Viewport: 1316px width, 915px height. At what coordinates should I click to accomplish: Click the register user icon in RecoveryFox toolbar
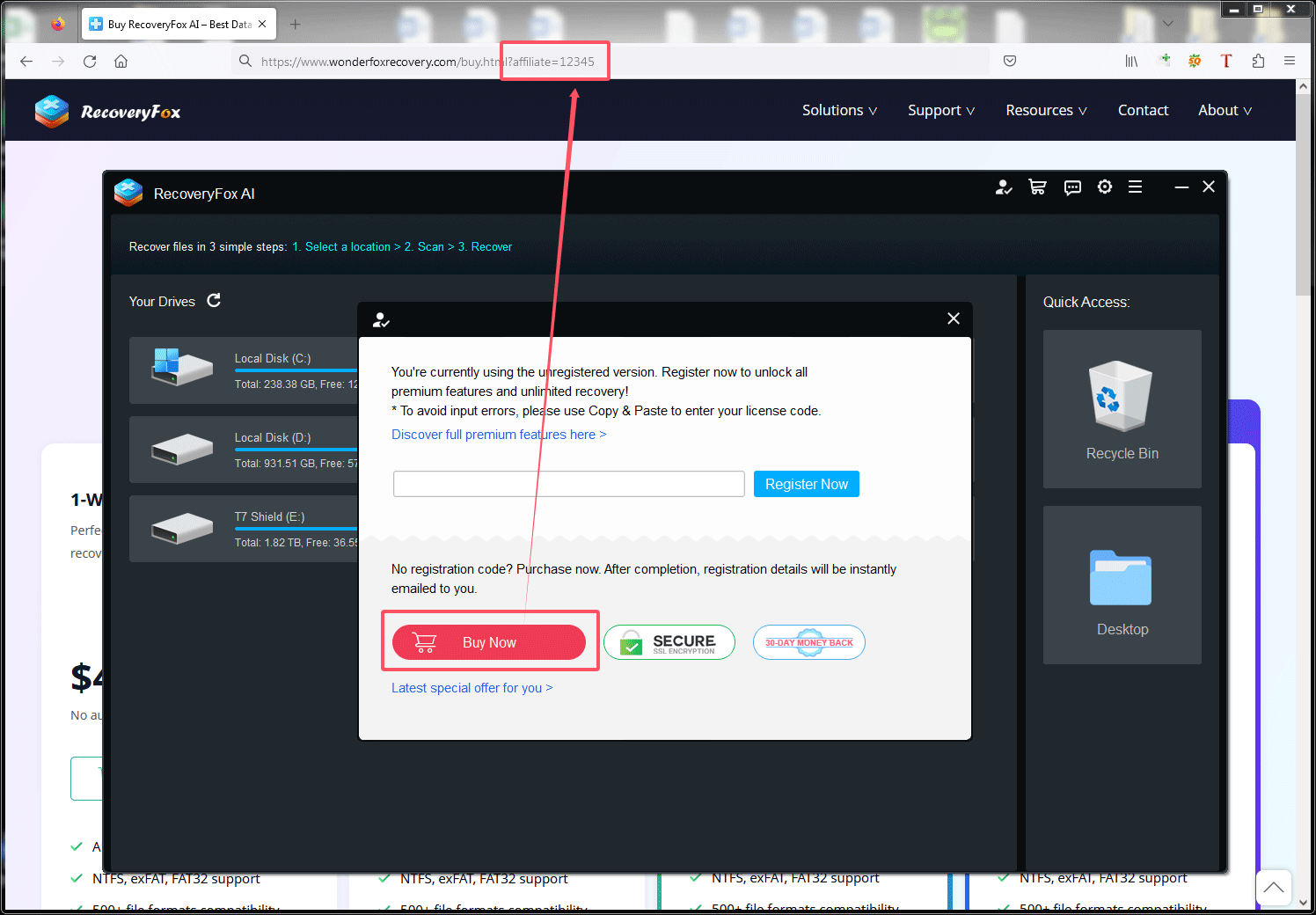[1003, 187]
